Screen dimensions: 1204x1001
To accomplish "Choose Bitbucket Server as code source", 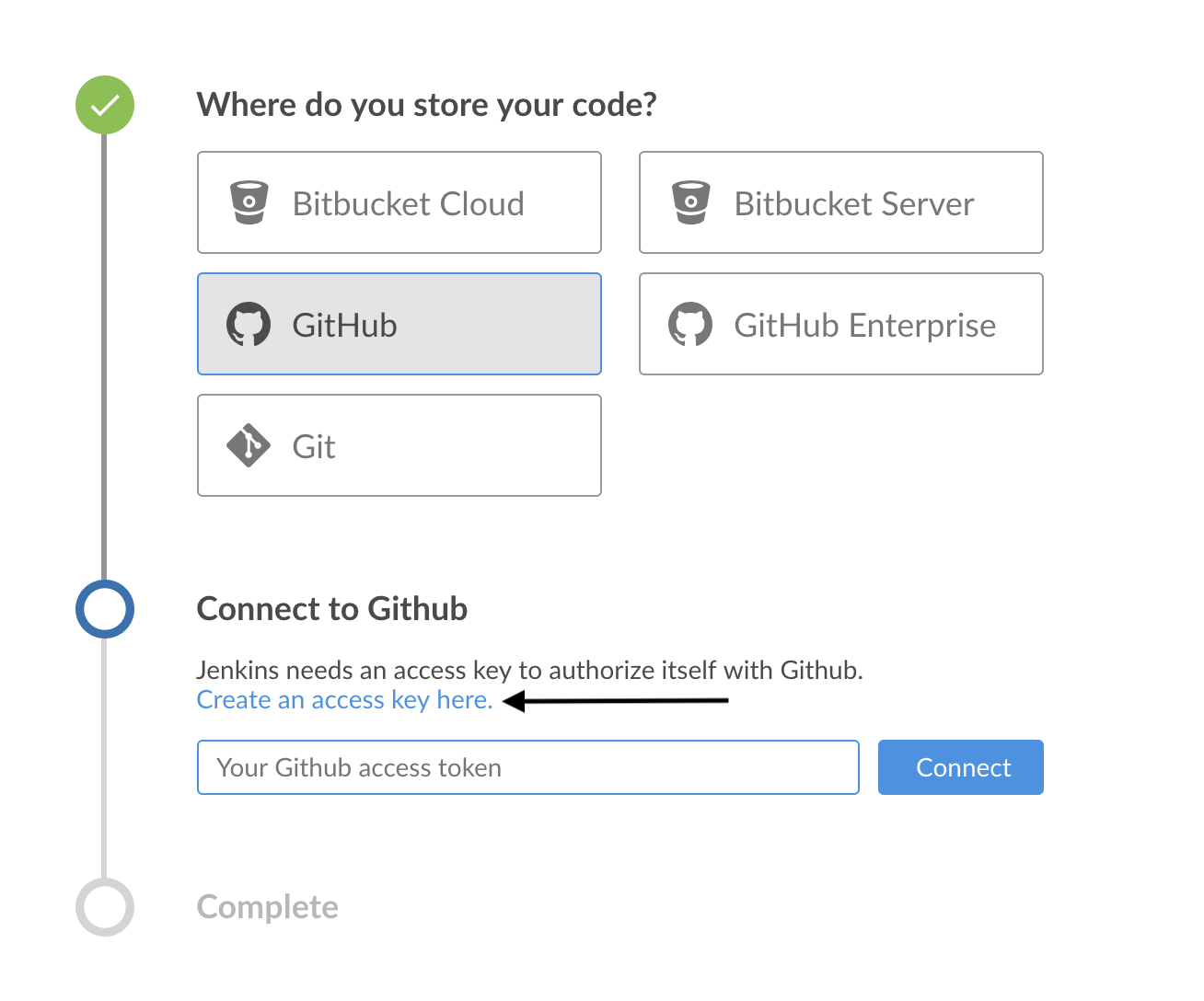I will (841, 202).
